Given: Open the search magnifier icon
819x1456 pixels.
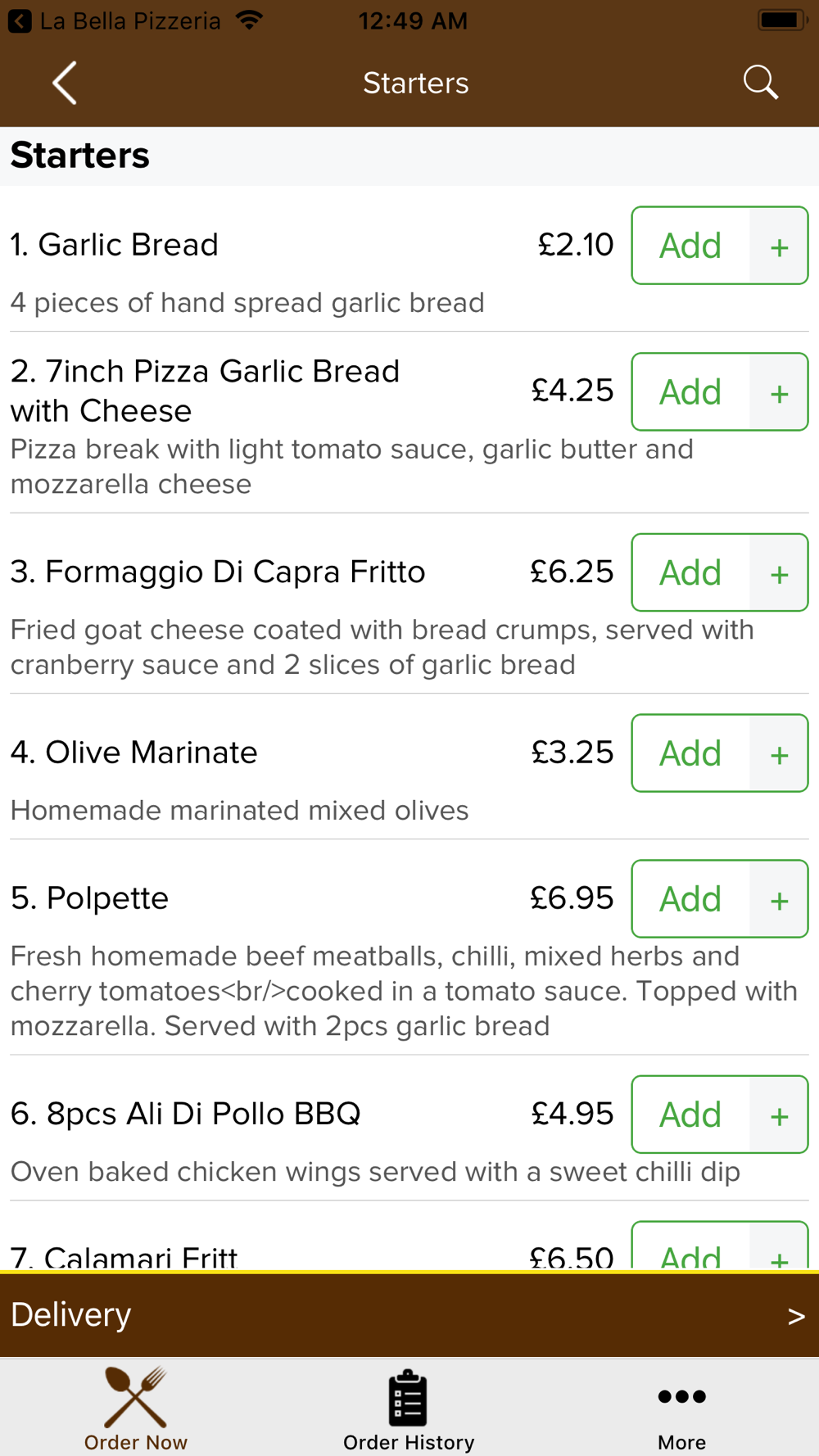Looking at the screenshot, I should pos(760,83).
